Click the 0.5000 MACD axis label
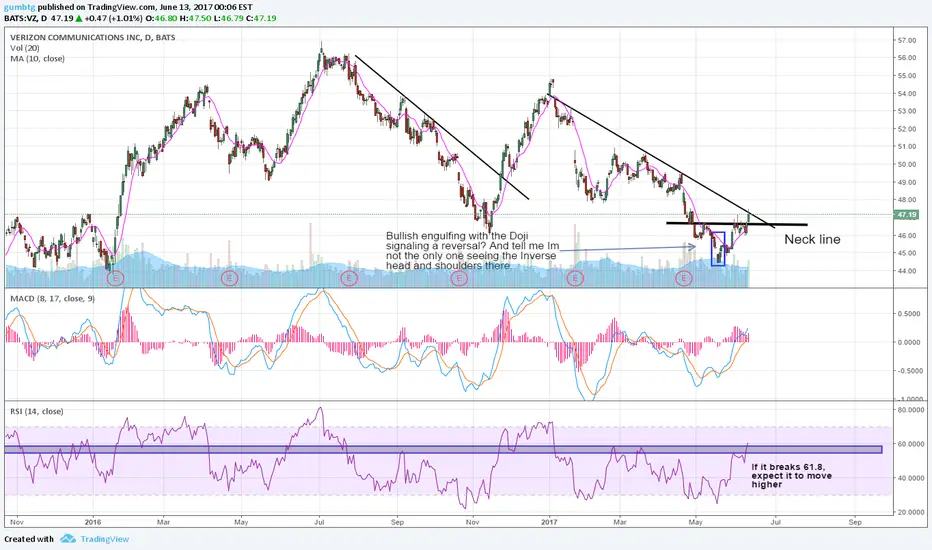932x550 pixels. (909, 314)
